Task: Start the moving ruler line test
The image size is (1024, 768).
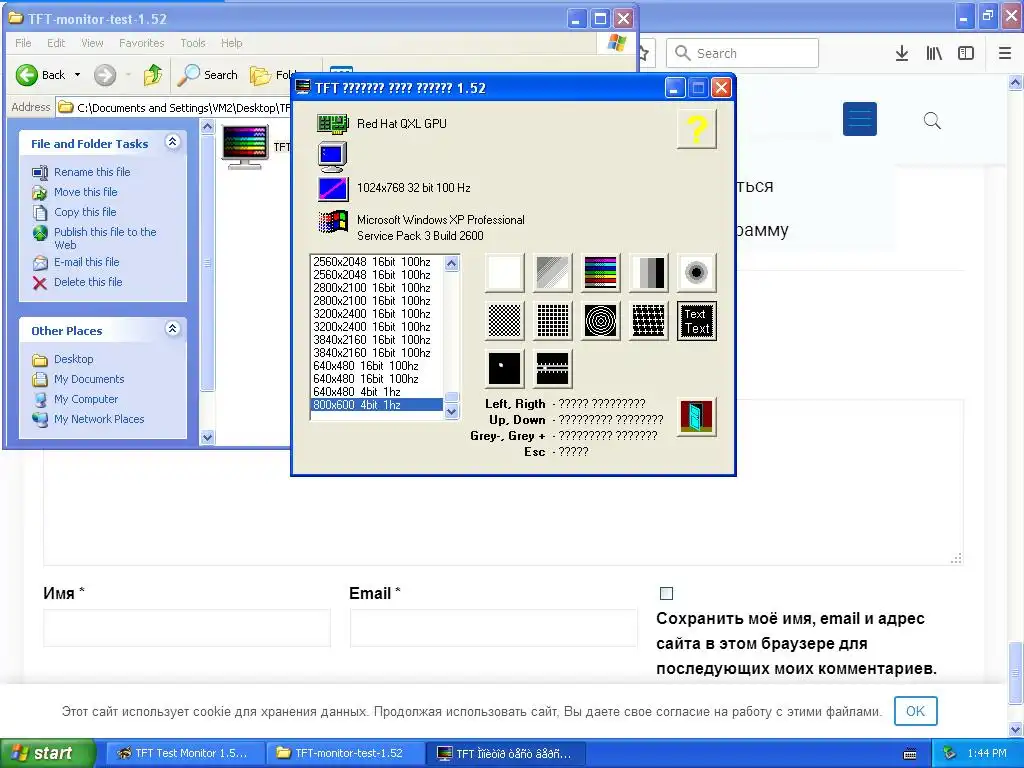Action: (x=552, y=368)
